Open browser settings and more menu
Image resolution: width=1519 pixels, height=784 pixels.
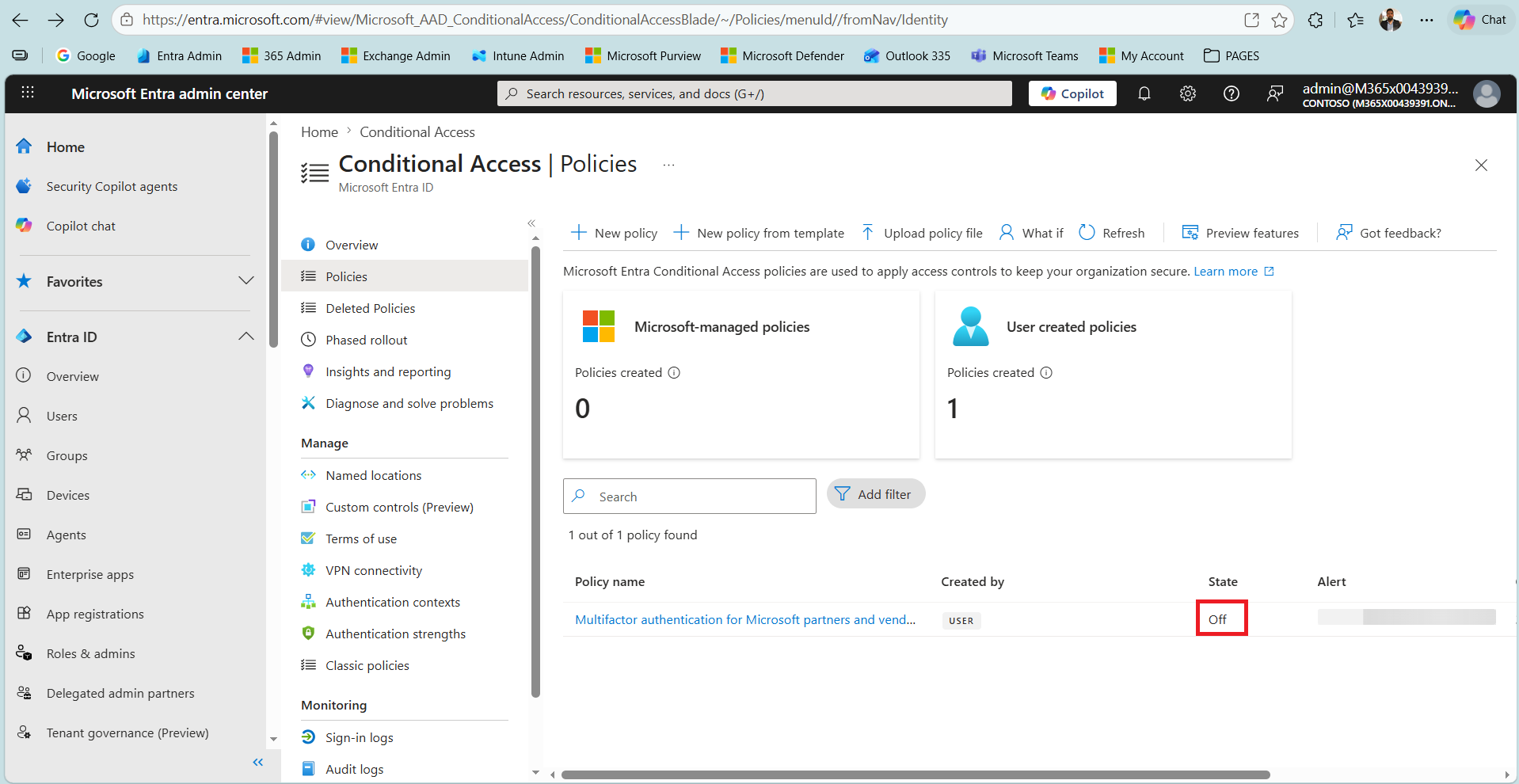[1426, 20]
